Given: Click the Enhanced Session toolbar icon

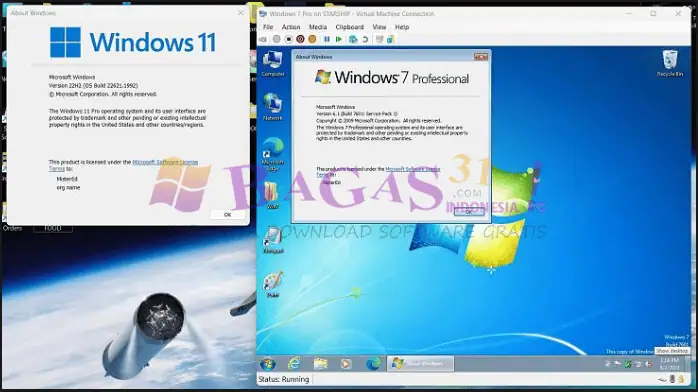Looking at the screenshot, I should pos(379,40).
